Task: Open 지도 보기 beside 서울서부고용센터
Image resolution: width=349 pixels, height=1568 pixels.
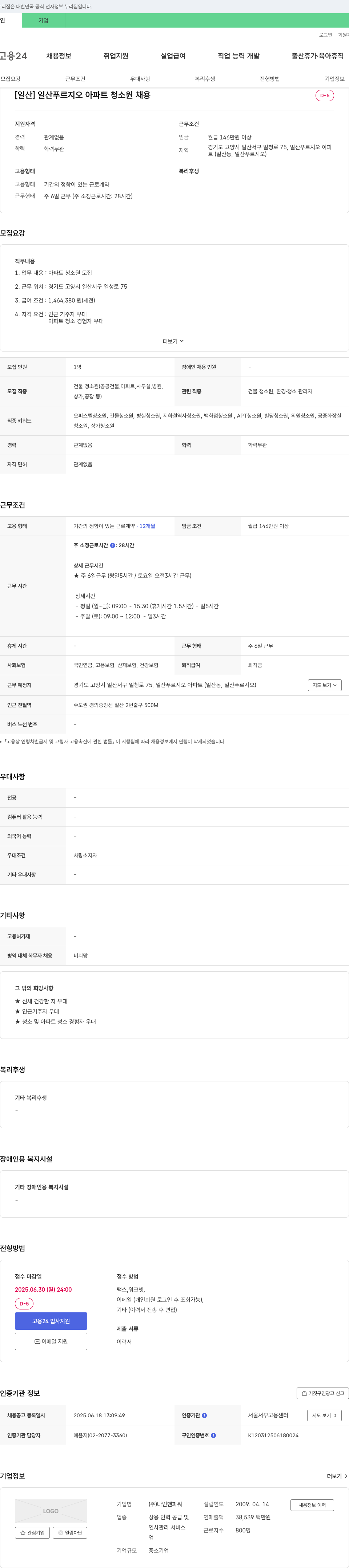Action: (325, 1415)
